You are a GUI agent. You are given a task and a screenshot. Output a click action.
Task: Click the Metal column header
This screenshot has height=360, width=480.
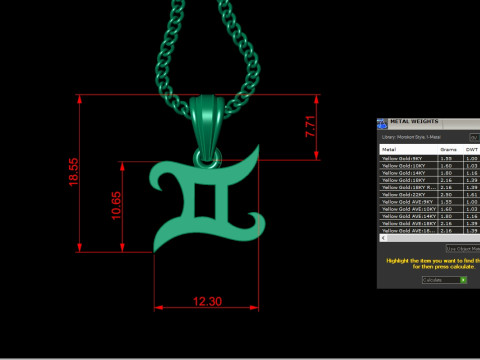point(408,149)
